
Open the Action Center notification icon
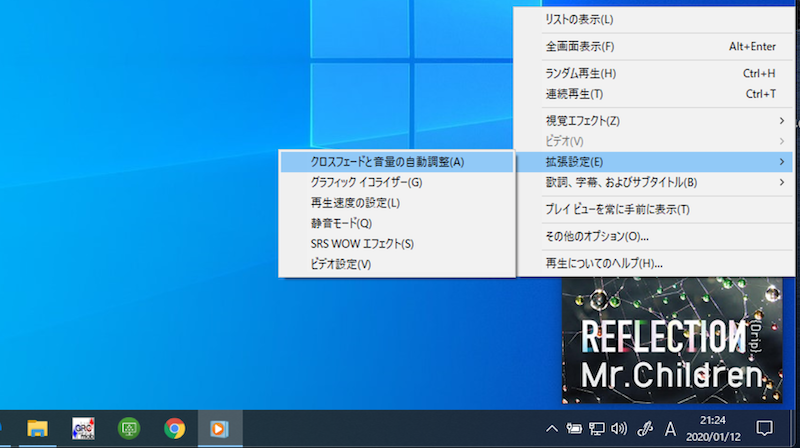(765, 428)
